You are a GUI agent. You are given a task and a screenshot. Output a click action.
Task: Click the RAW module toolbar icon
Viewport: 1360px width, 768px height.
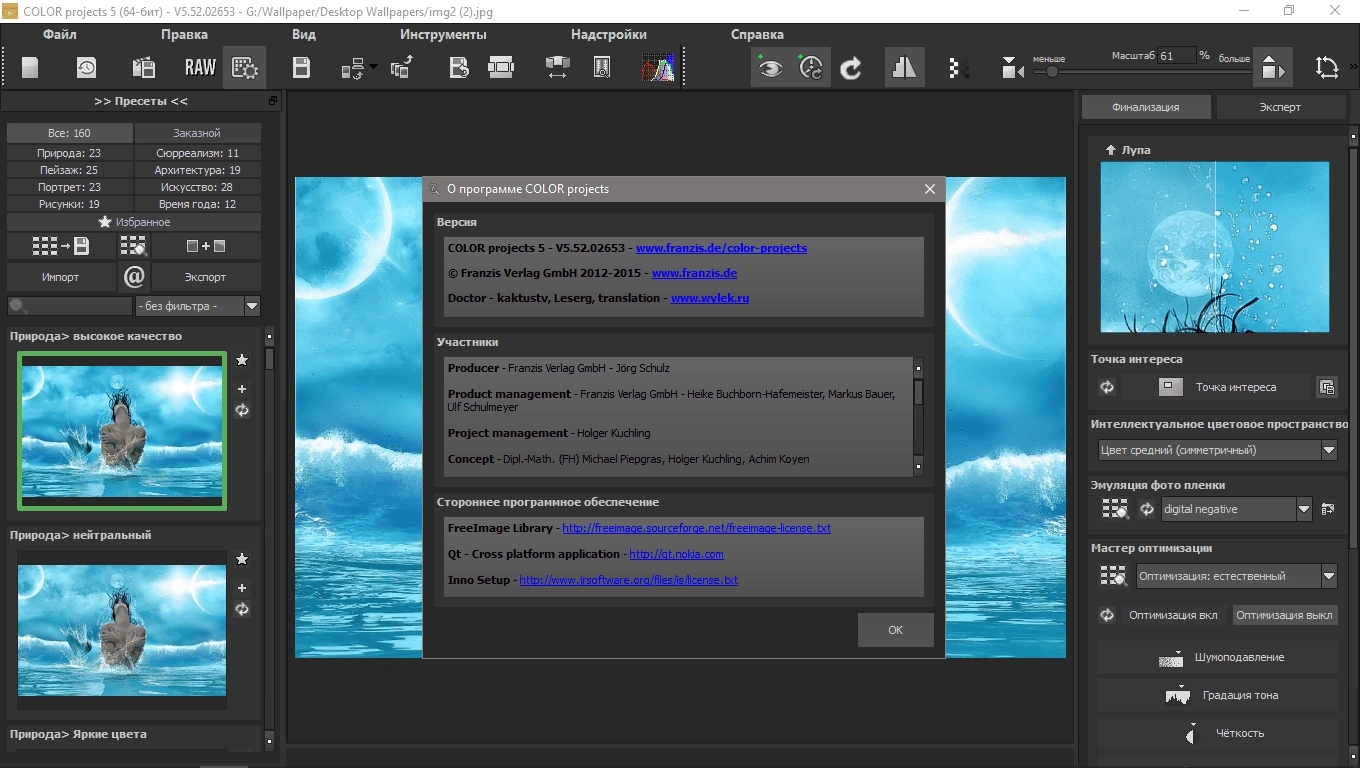click(x=200, y=67)
